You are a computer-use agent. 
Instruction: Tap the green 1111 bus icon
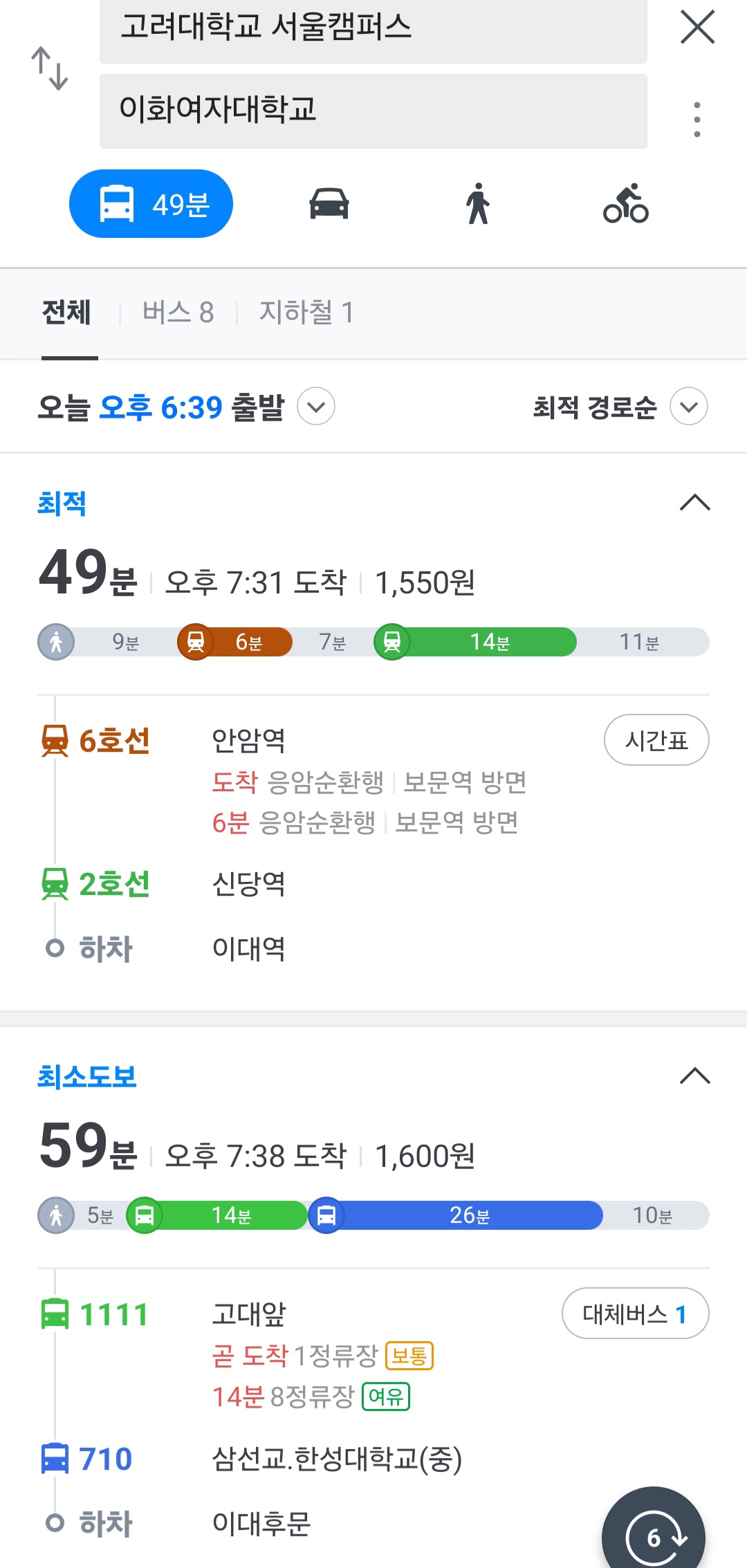pyautogui.click(x=55, y=1314)
